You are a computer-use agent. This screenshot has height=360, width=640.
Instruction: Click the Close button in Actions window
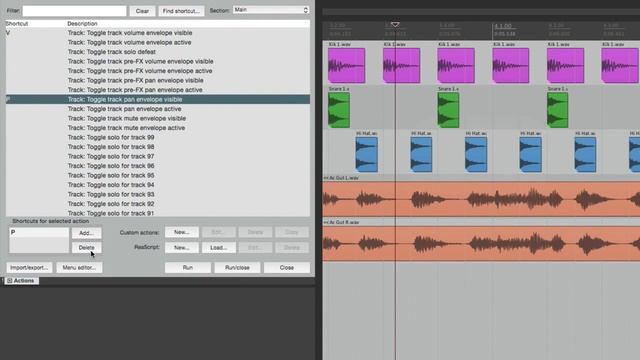287,268
